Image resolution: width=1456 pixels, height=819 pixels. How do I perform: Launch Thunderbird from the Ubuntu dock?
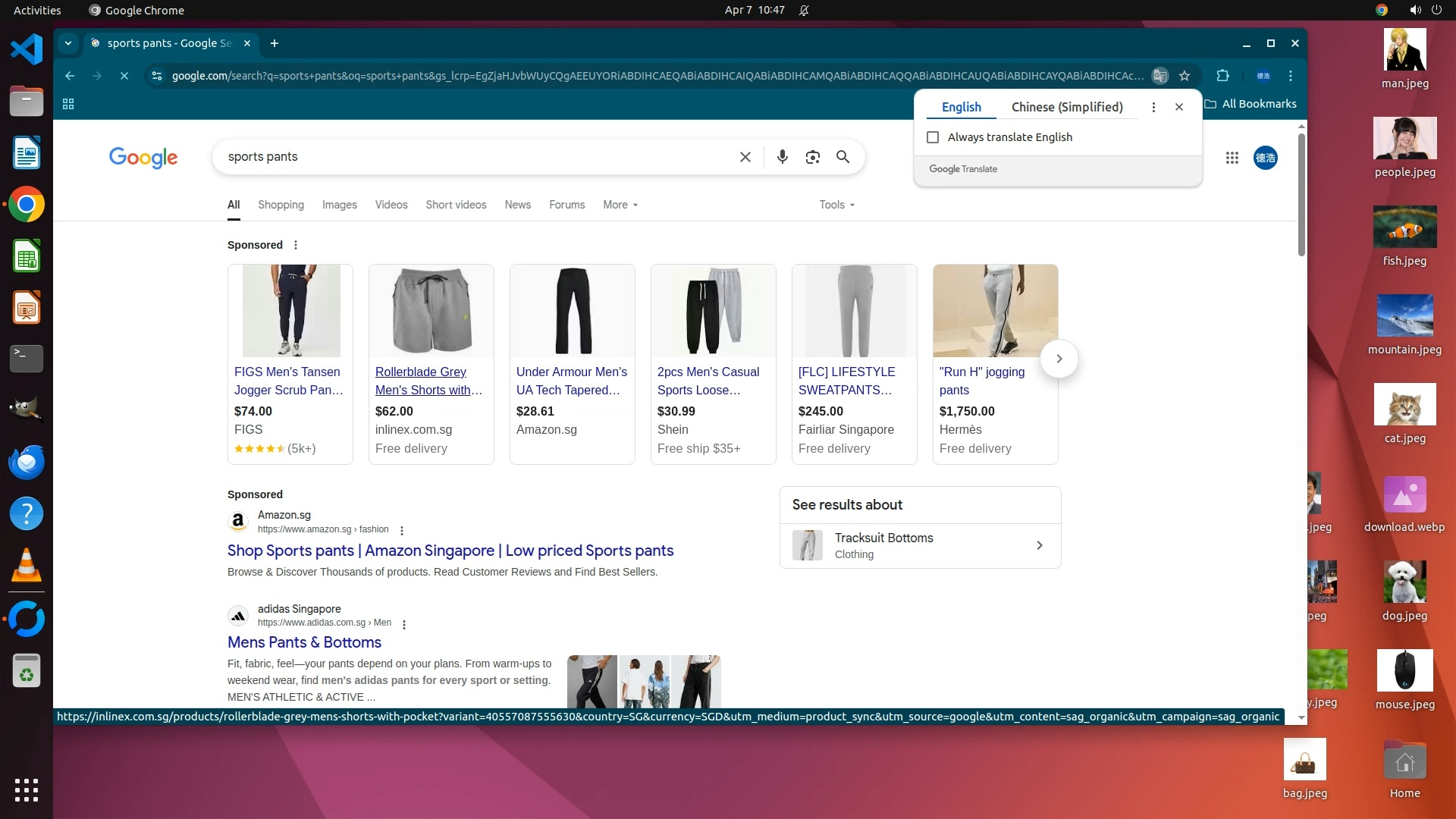[27, 462]
